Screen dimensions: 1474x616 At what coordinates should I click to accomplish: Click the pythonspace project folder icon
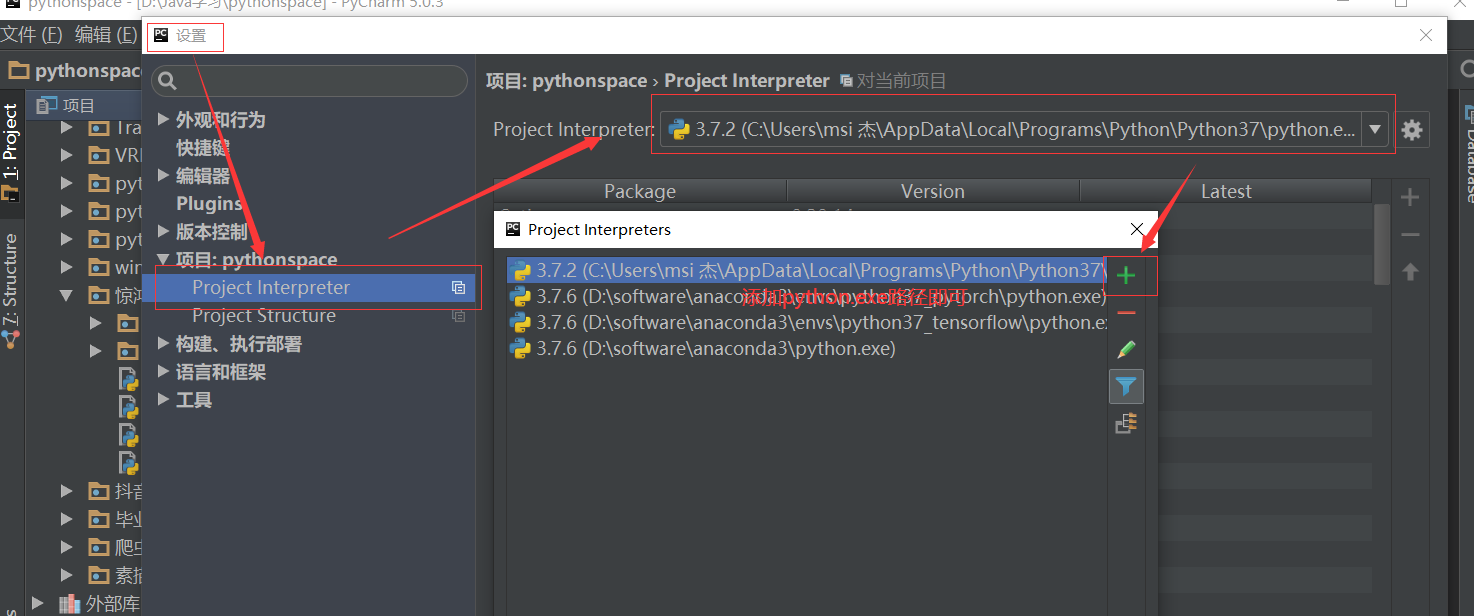click(18, 71)
